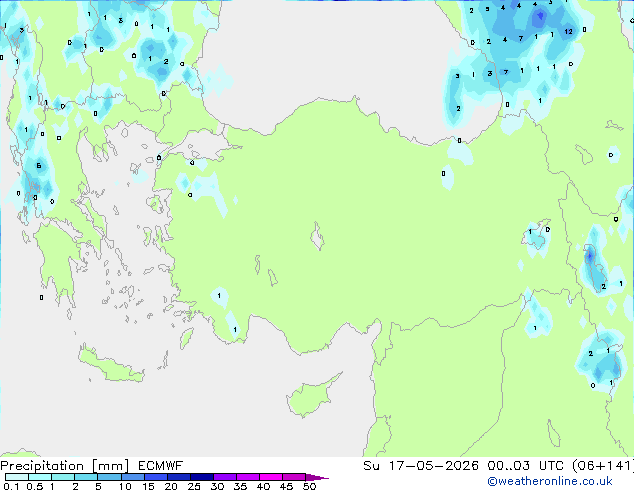The width and height of the screenshot is (634, 490).
Task: Click the '(06+141)' forecast offset text
Action: [603, 466]
